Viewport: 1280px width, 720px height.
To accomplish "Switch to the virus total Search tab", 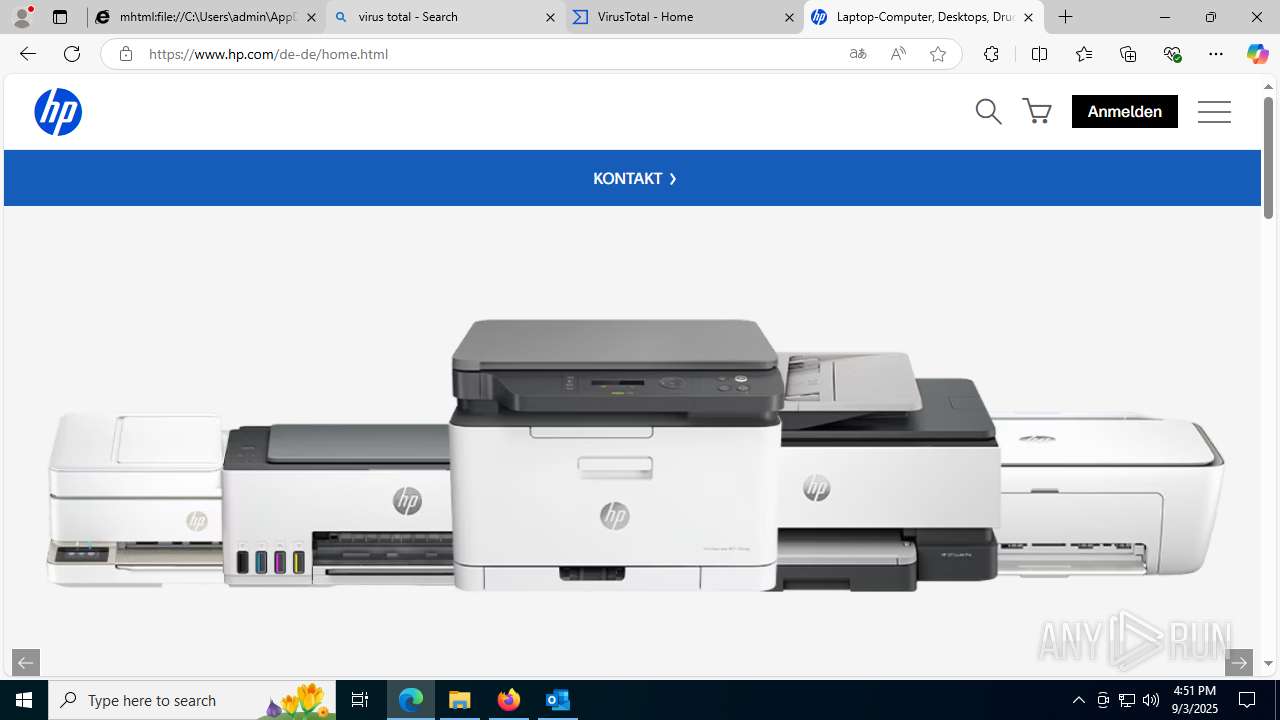I will [x=445, y=17].
